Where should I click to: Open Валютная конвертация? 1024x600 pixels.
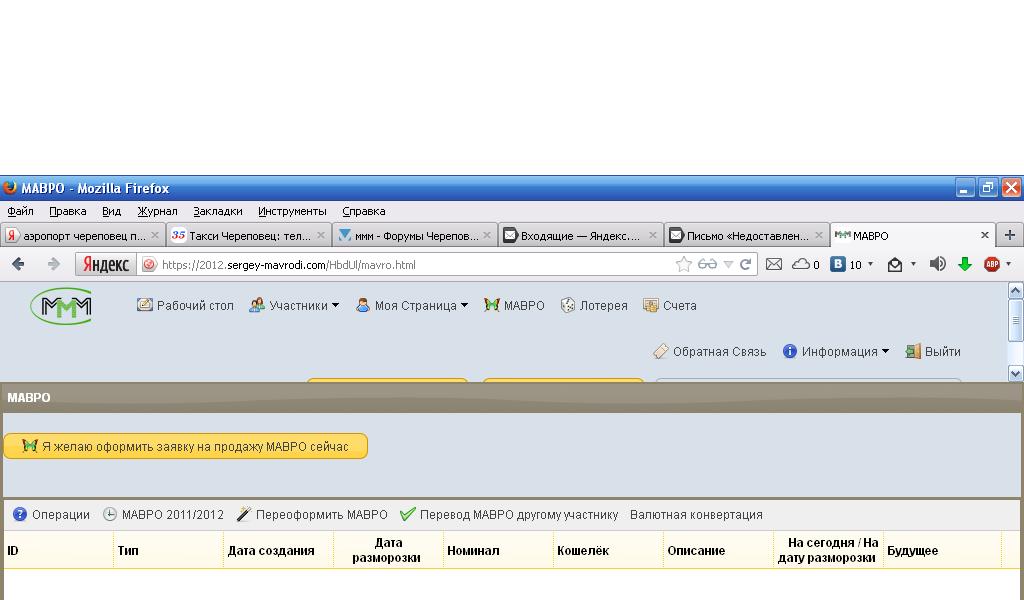(696, 514)
